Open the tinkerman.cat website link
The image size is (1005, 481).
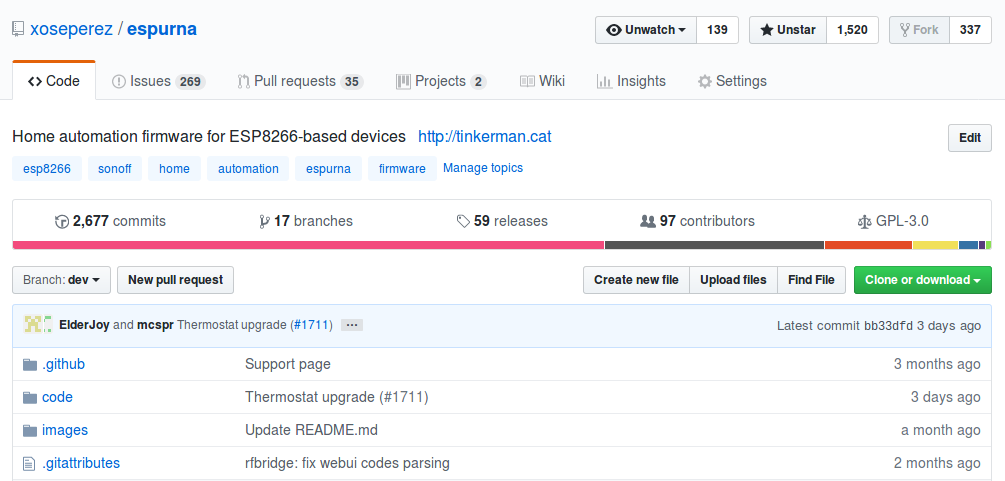pos(485,137)
